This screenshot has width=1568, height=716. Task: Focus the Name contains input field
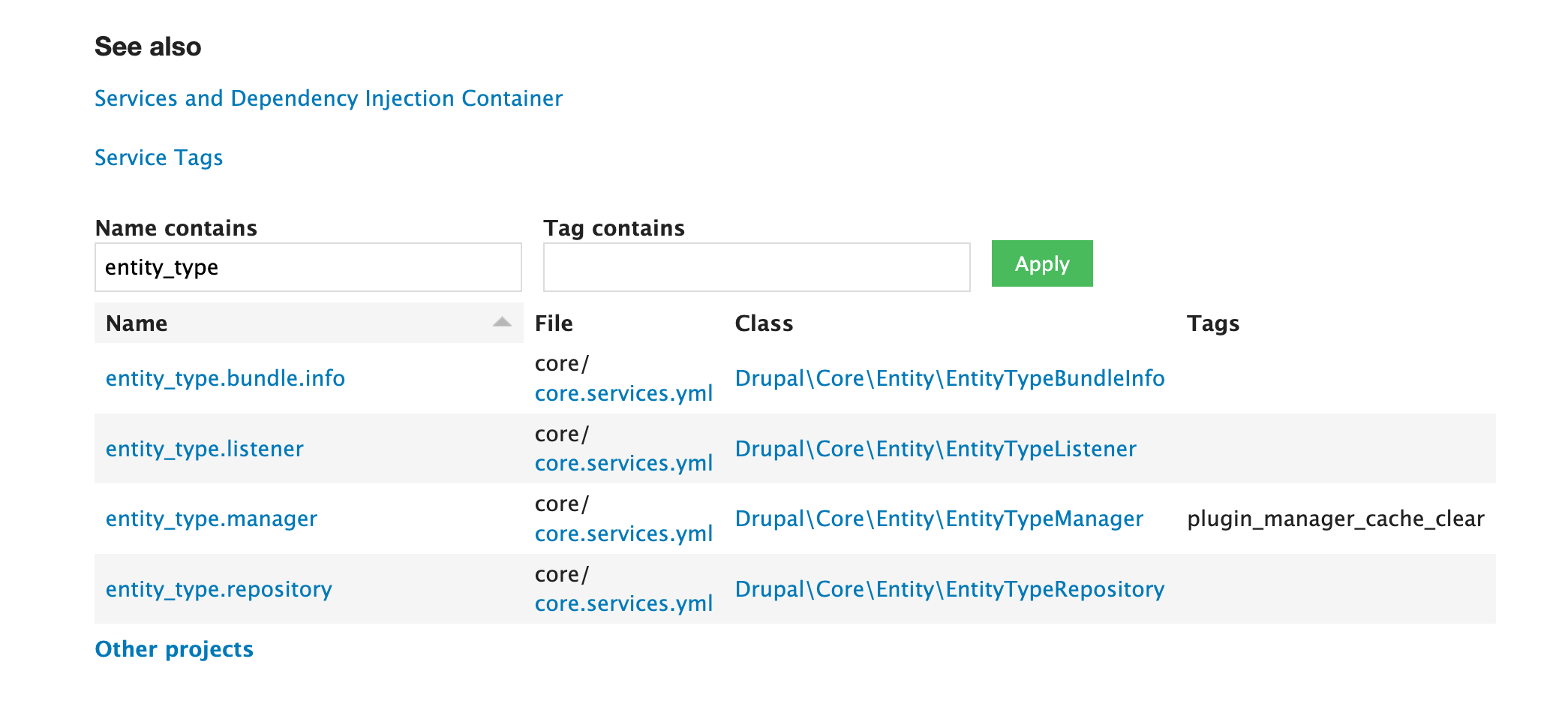(308, 267)
